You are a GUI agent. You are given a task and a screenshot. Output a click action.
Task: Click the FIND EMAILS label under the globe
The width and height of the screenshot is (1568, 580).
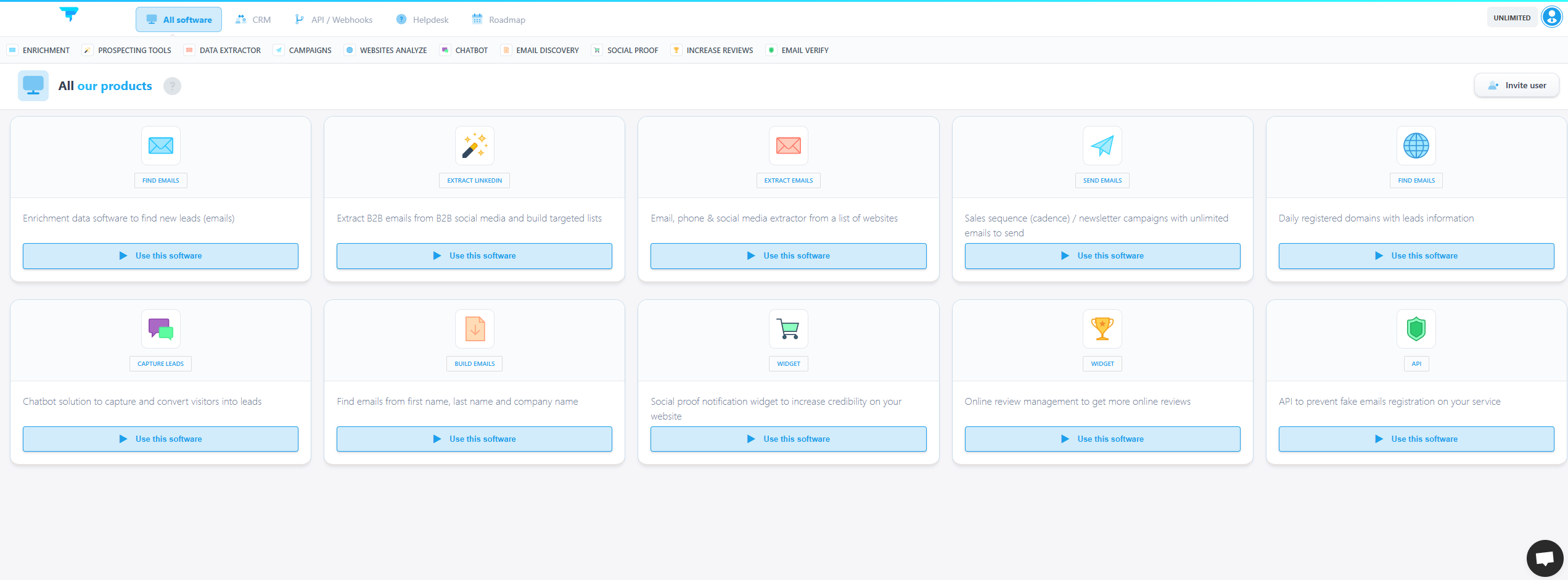[x=1416, y=181]
